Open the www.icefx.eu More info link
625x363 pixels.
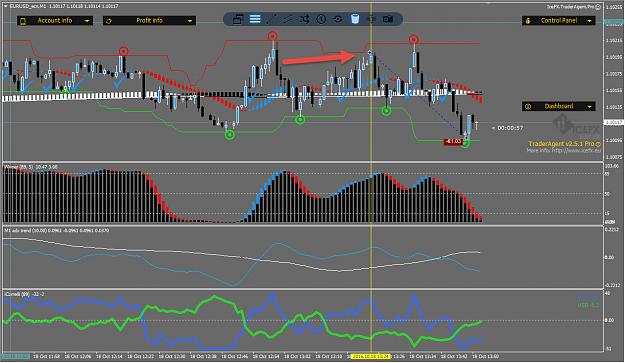564,151
